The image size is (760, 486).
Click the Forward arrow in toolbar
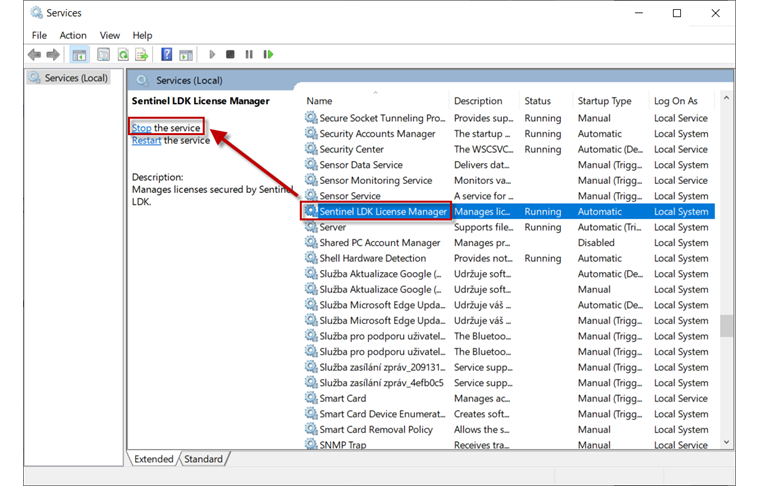[x=53, y=55]
